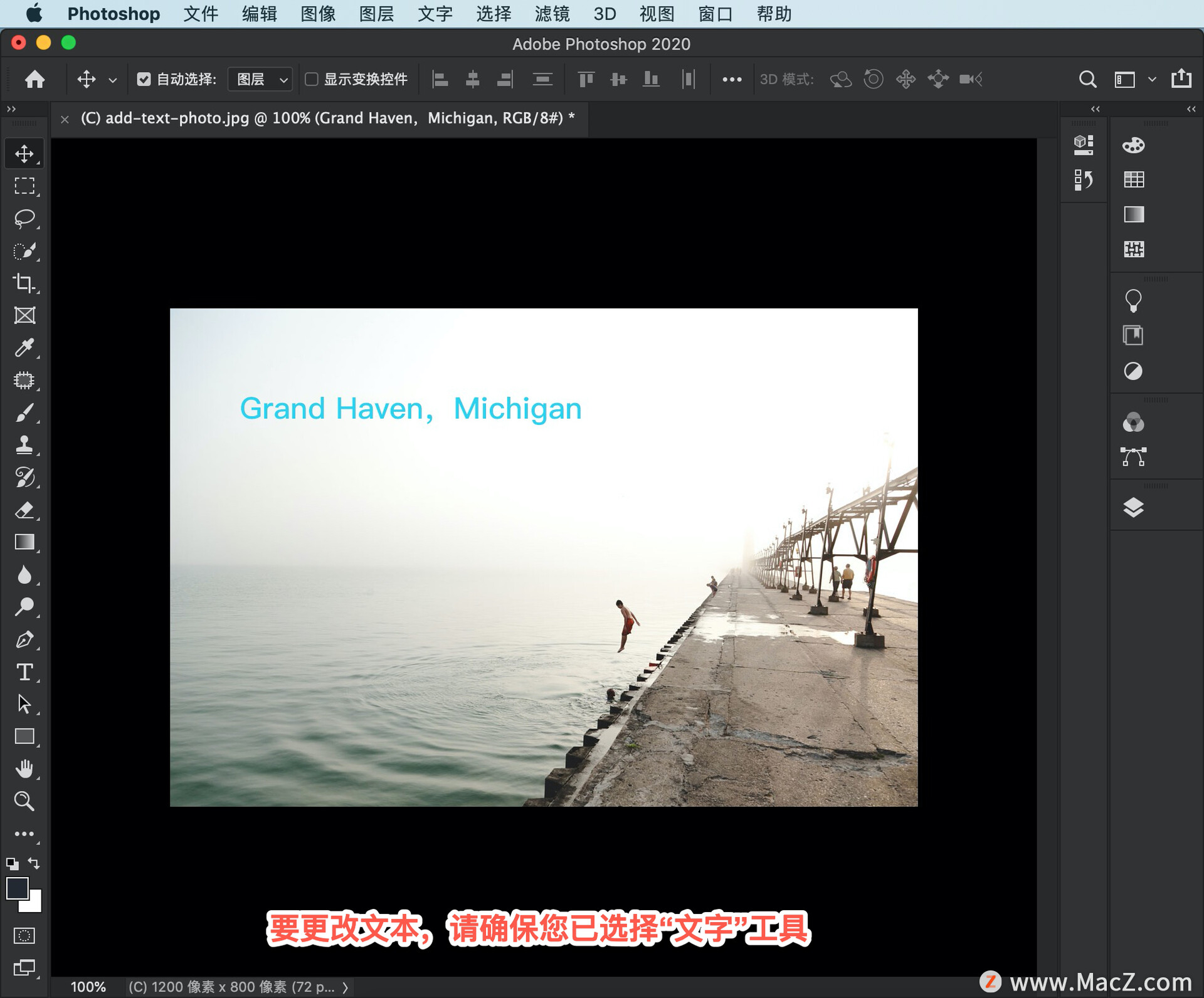The image size is (1204, 998).
Task: Select the History Brush tool
Action: [x=24, y=478]
